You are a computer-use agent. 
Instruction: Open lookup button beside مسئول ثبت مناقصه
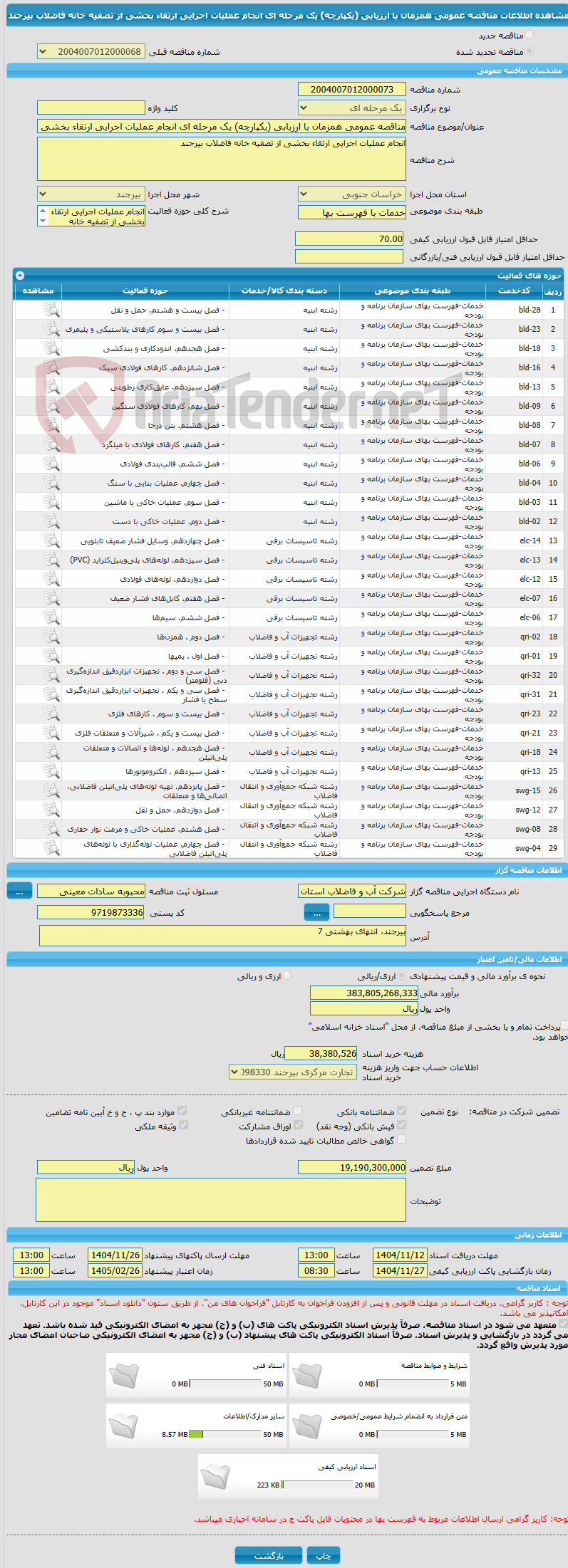pyautogui.click(x=20, y=891)
